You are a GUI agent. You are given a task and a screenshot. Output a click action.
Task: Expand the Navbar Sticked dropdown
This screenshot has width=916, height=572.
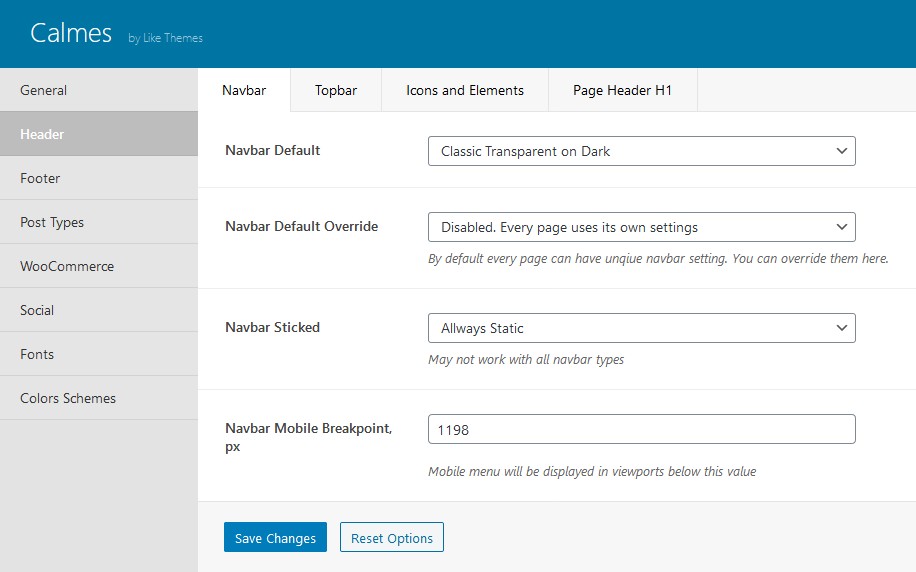click(x=641, y=328)
